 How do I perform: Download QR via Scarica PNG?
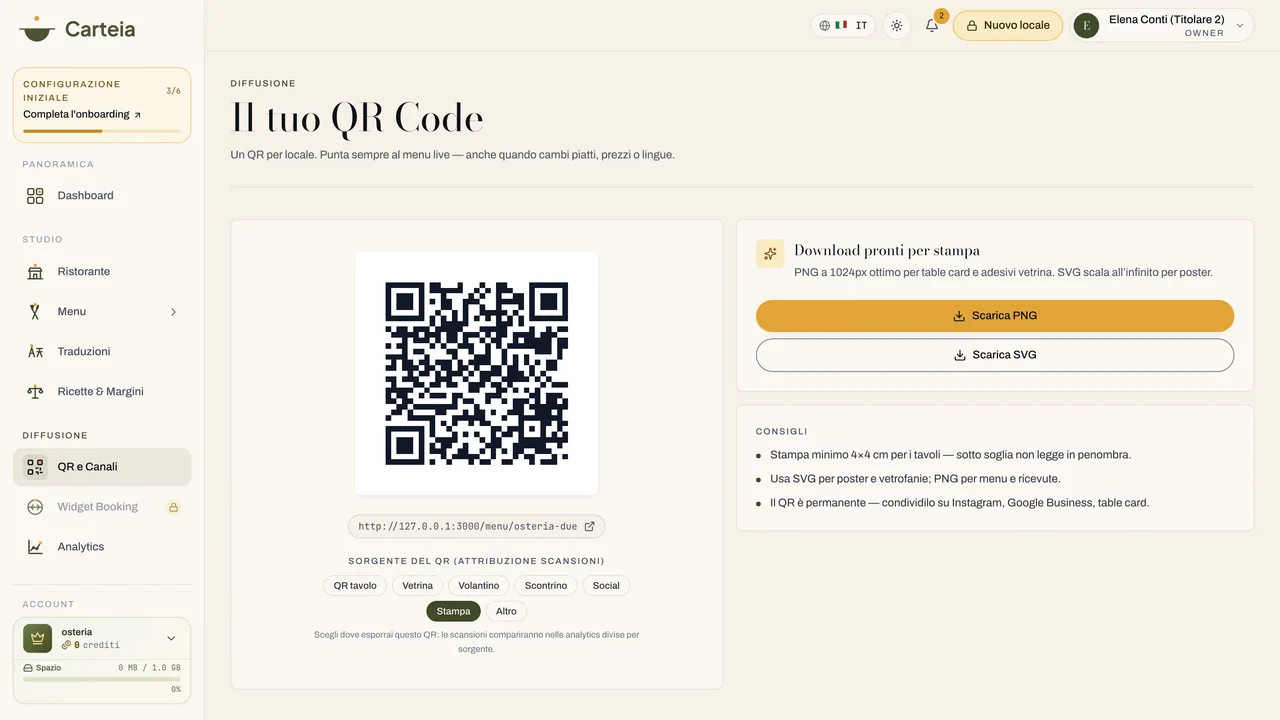click(995, 316)
